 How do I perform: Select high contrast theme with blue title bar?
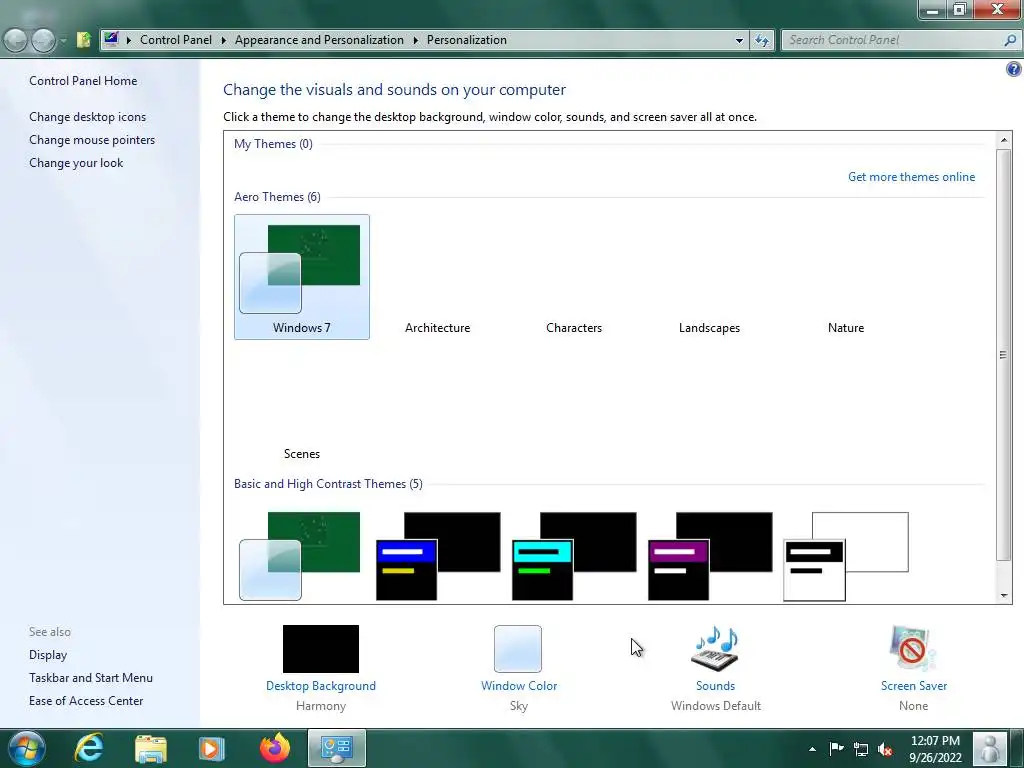point(438,556)
